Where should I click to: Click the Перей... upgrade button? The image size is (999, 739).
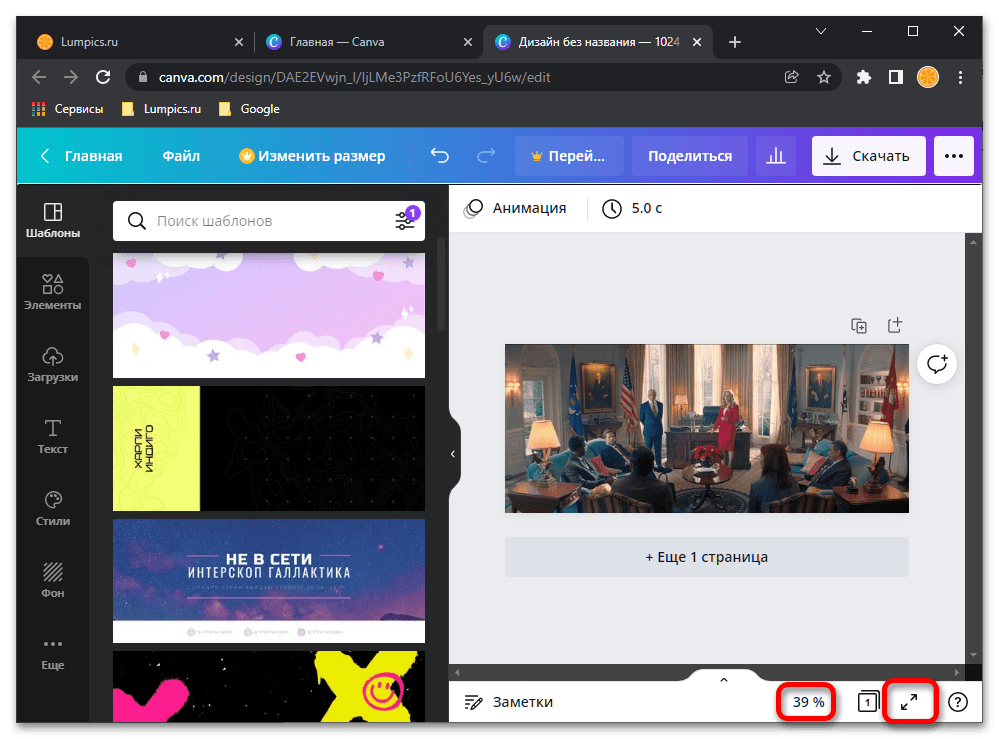[569, 156]
